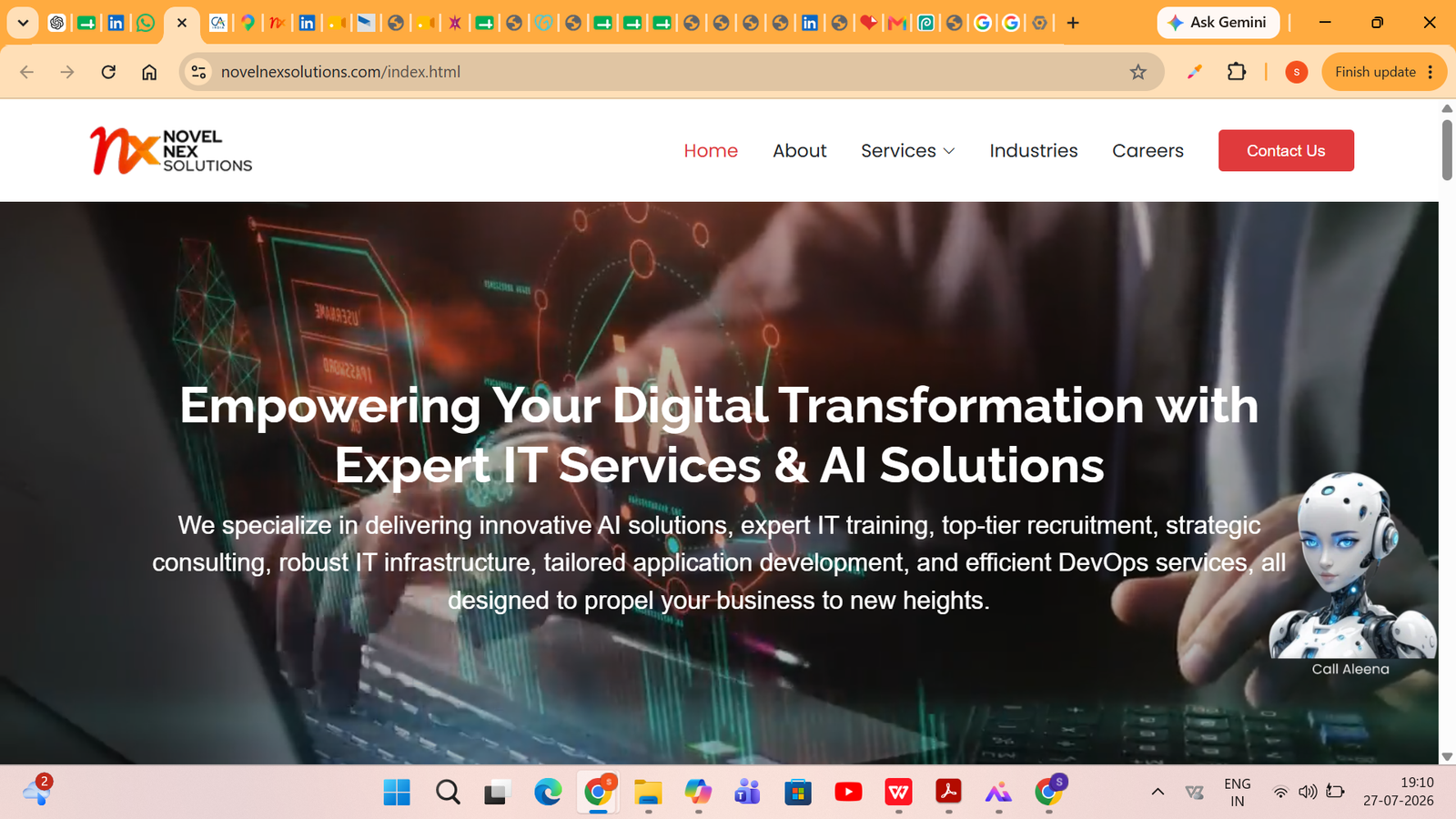
Task: Click the Ask Gemini button
Action: (x=1218, y=23)
